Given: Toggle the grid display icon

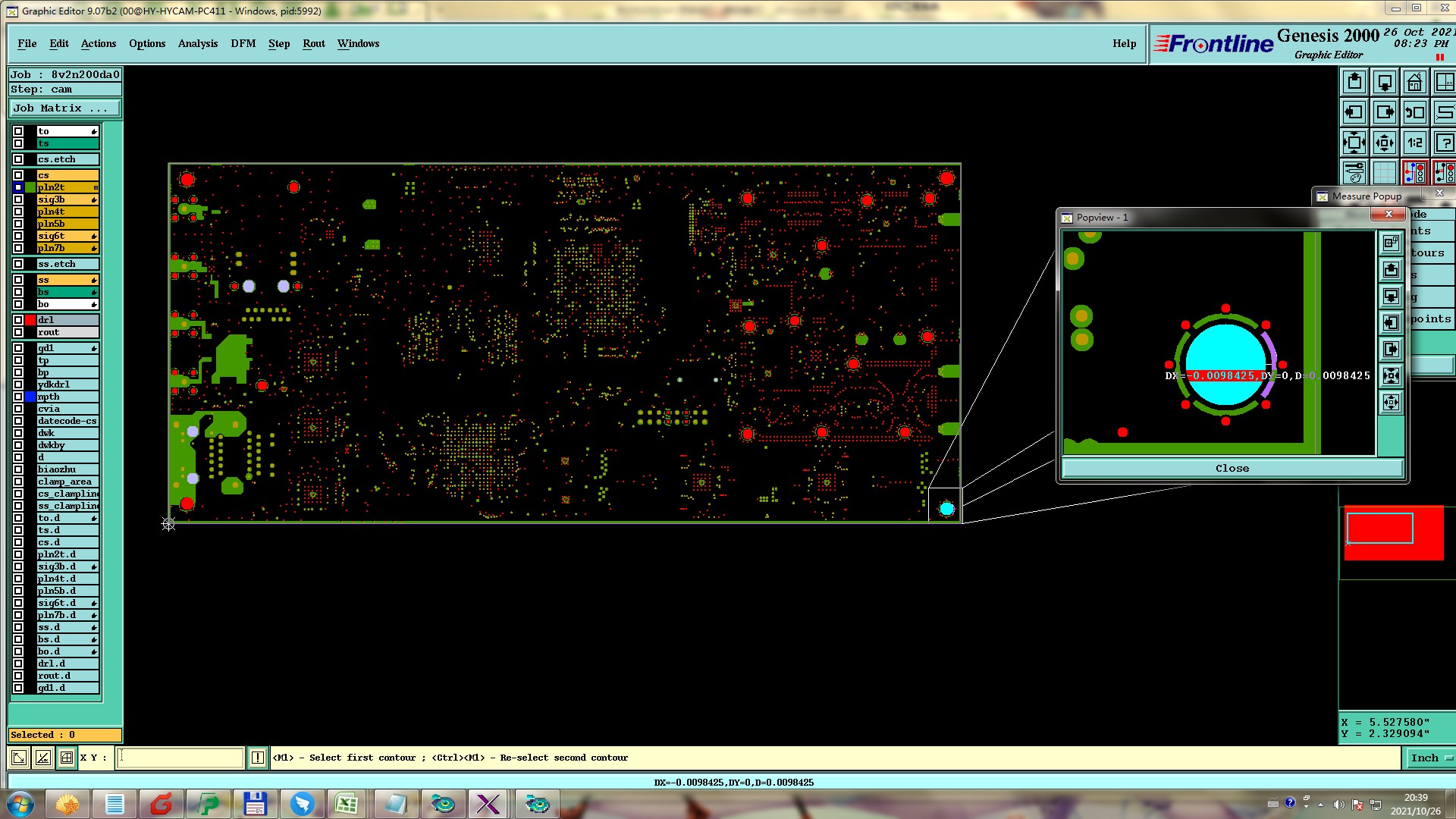Looking at the screenshot, I should (1385, 172).
